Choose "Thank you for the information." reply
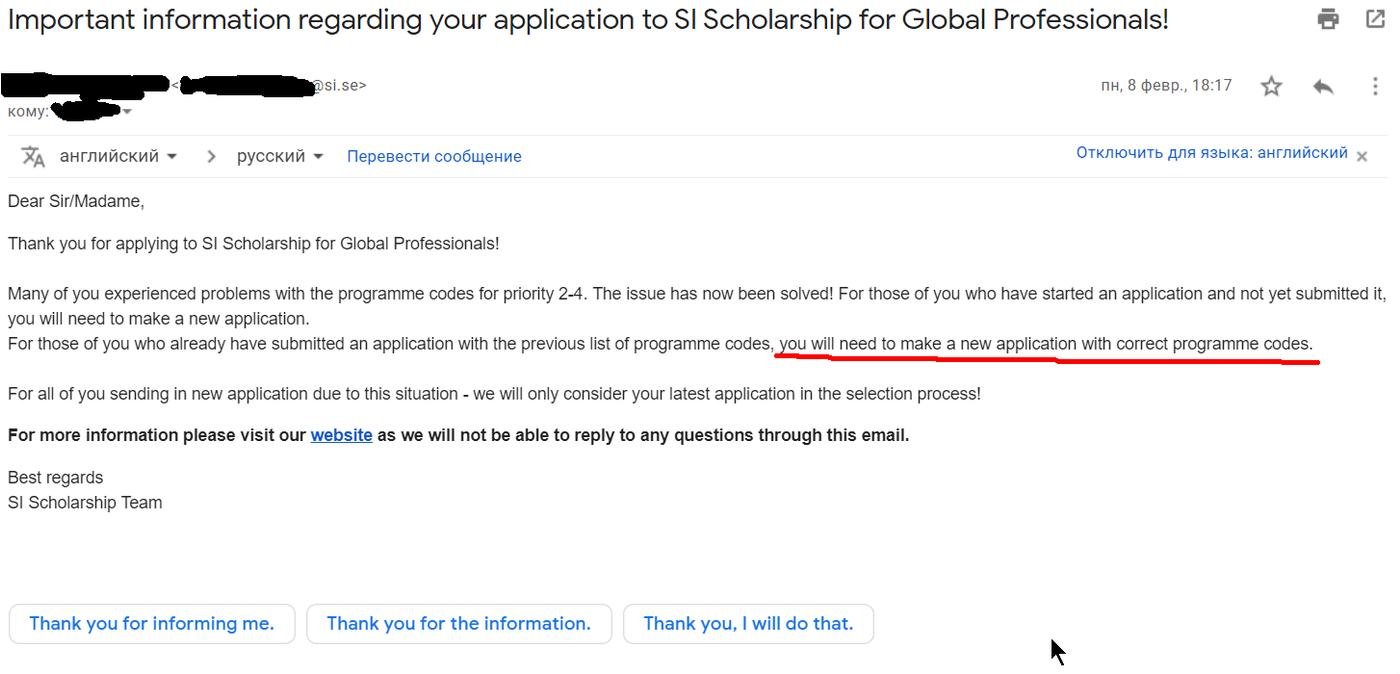1400x674 pixels. point(458,623)
